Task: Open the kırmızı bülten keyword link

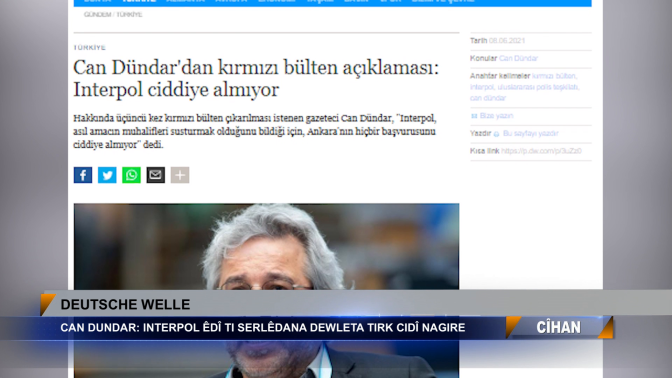Action: pos(555,76)
